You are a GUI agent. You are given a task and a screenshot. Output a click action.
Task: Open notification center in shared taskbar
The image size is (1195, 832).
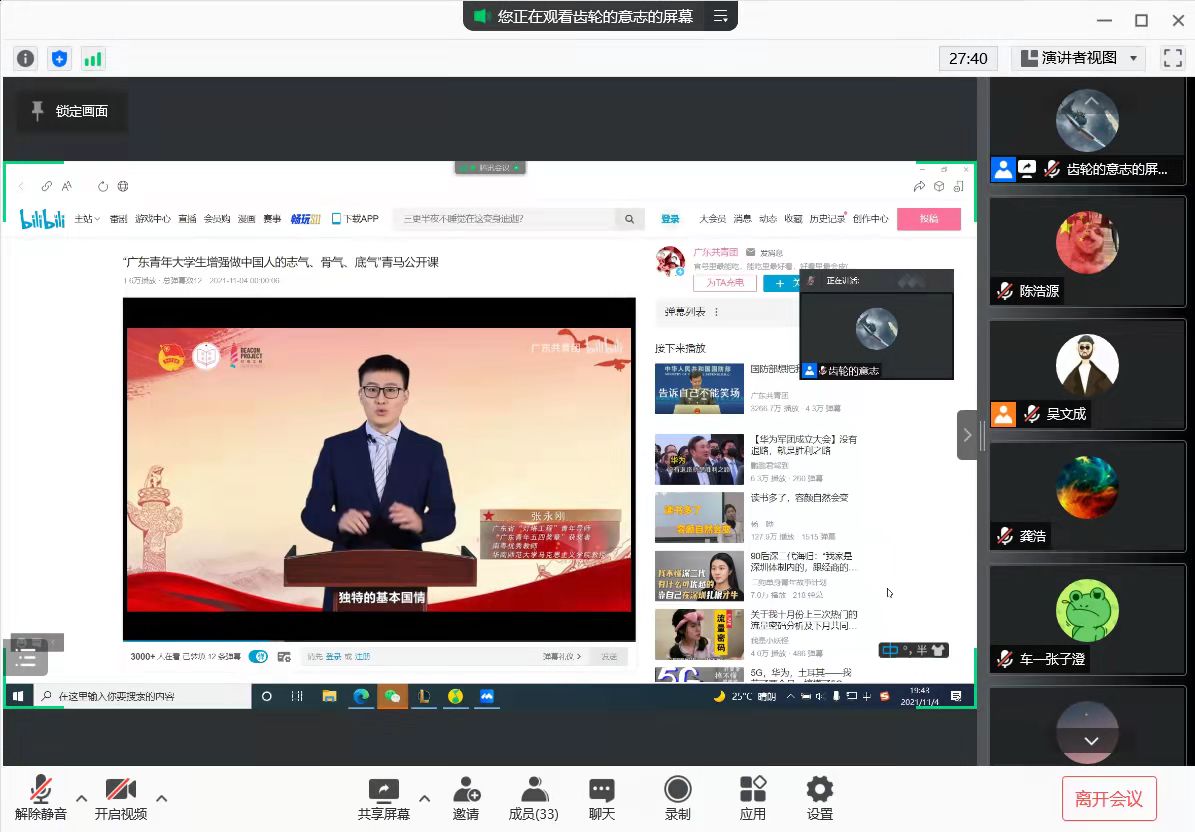click(956, 696)
